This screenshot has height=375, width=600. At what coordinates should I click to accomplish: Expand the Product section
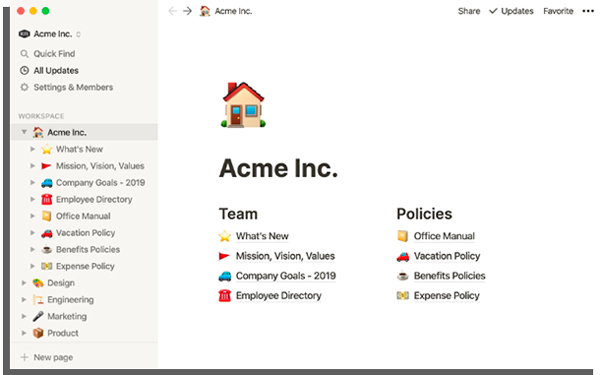(x=24, y=333)
